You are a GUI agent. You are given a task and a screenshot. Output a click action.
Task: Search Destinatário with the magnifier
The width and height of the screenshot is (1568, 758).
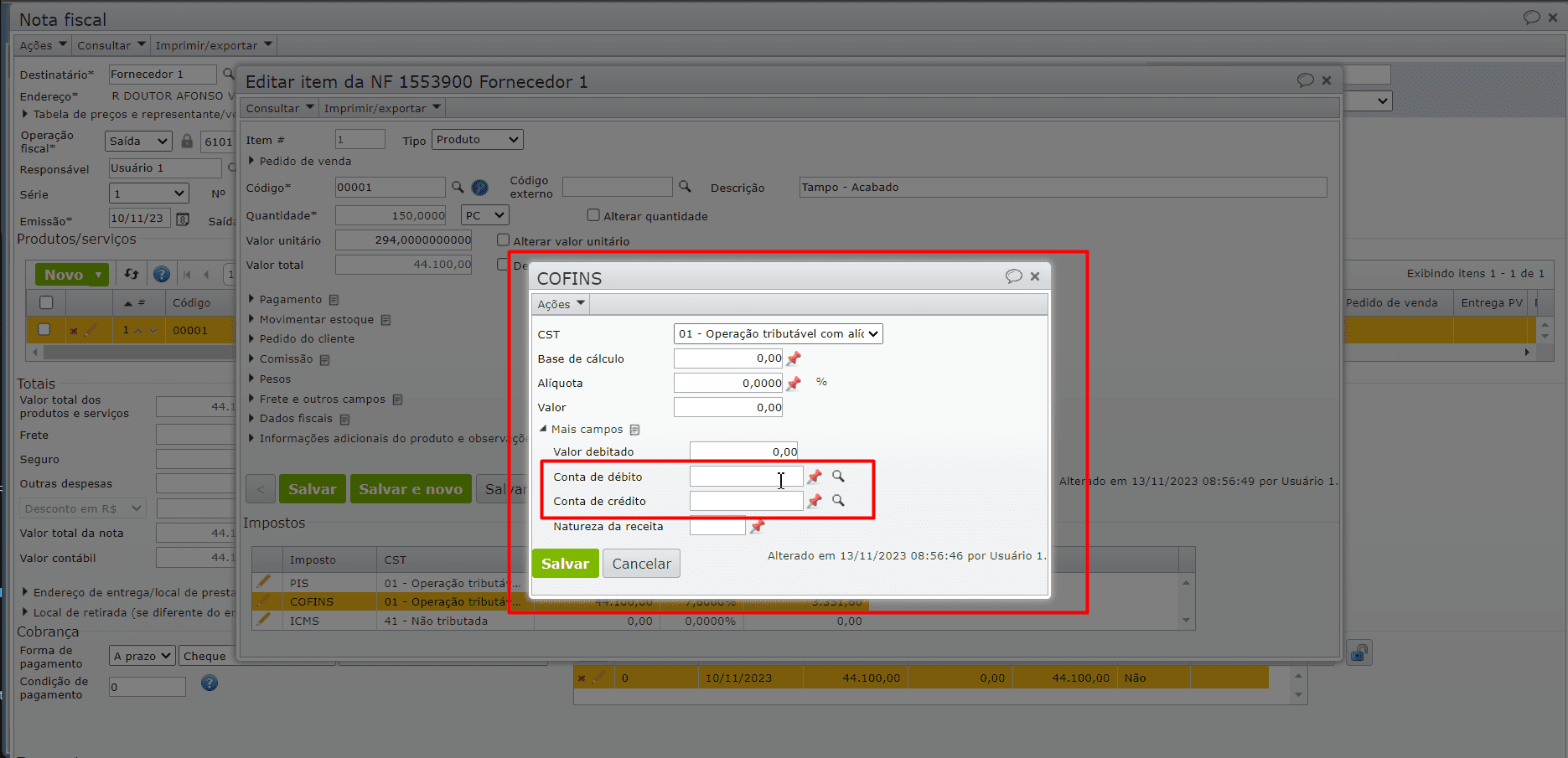point(228,75)
